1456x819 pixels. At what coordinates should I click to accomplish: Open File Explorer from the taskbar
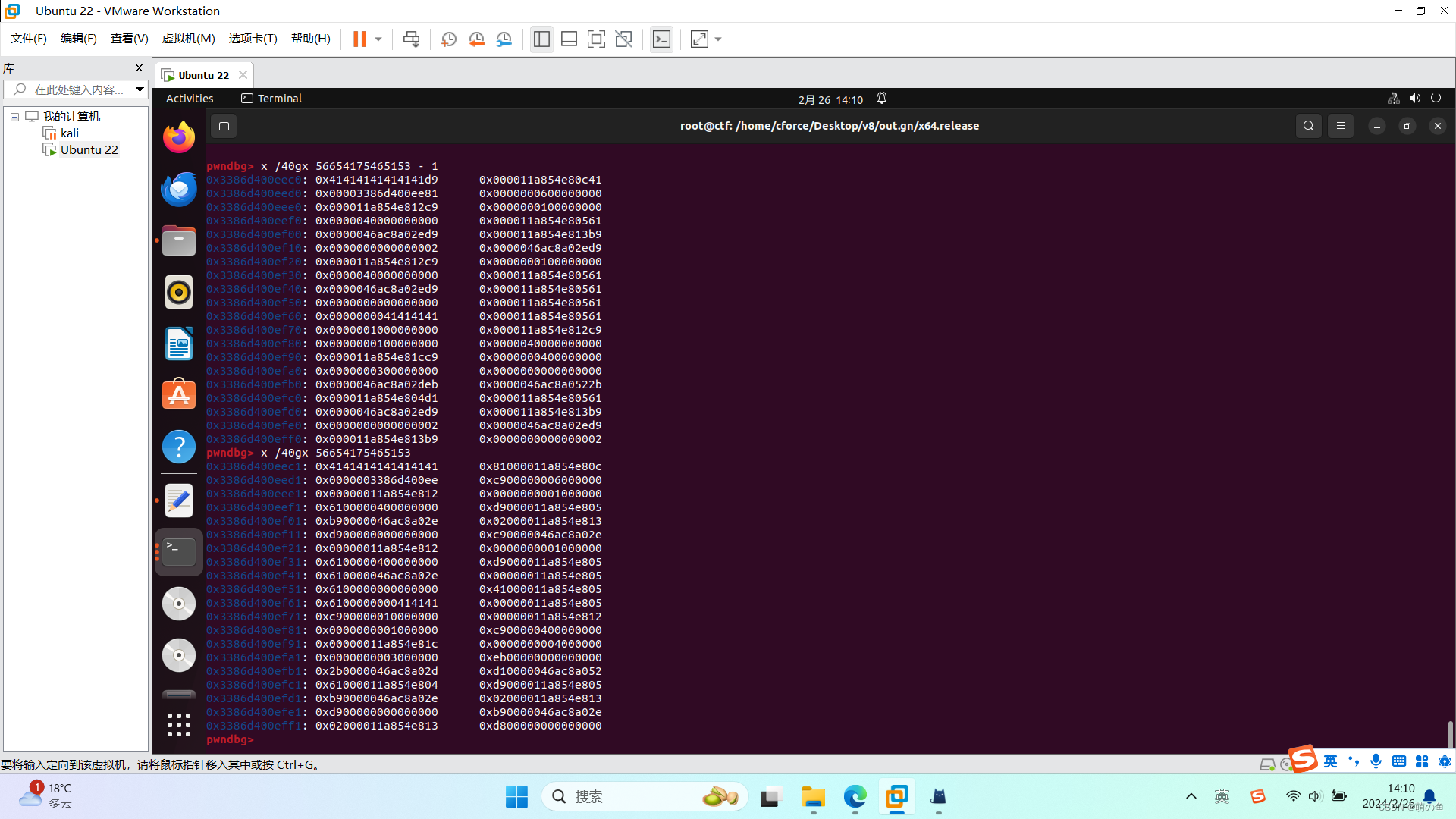[x=813, y=797]
